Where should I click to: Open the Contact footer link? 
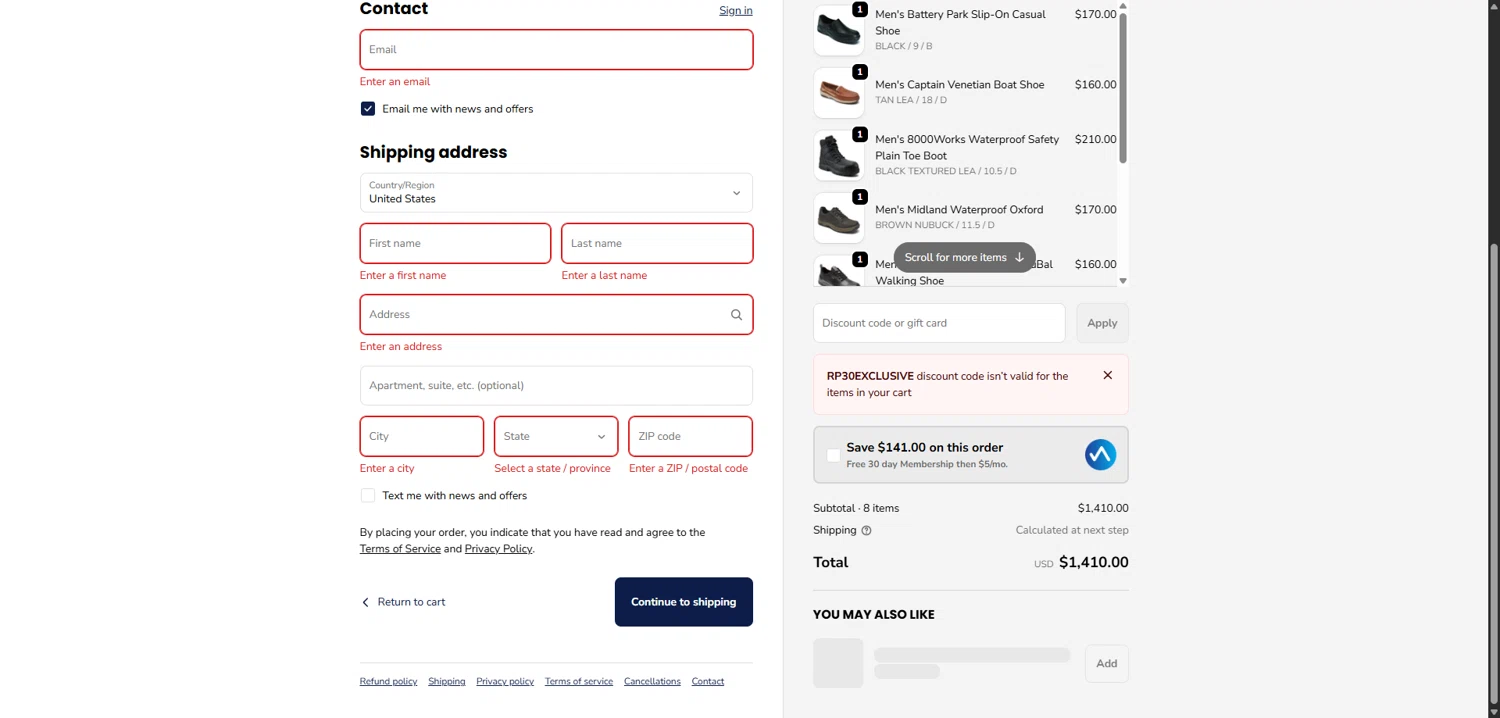coord(708,682)
